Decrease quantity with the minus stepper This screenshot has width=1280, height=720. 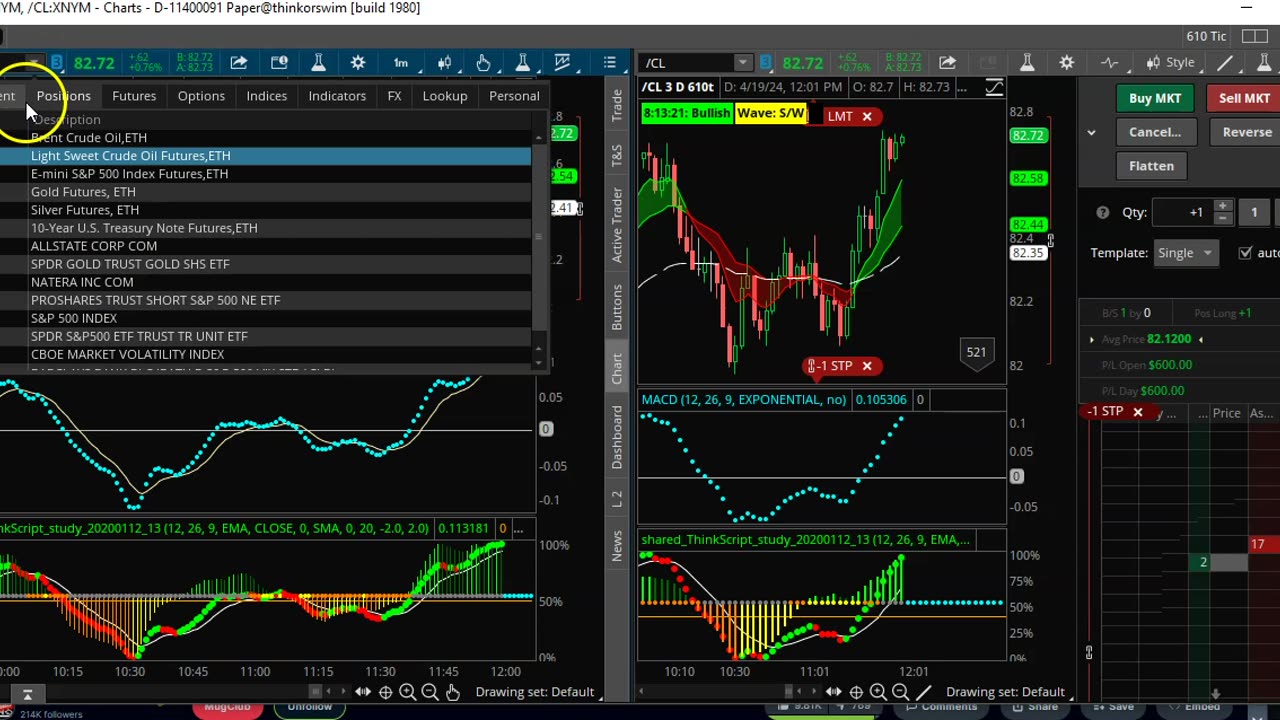pos(1222,217)
